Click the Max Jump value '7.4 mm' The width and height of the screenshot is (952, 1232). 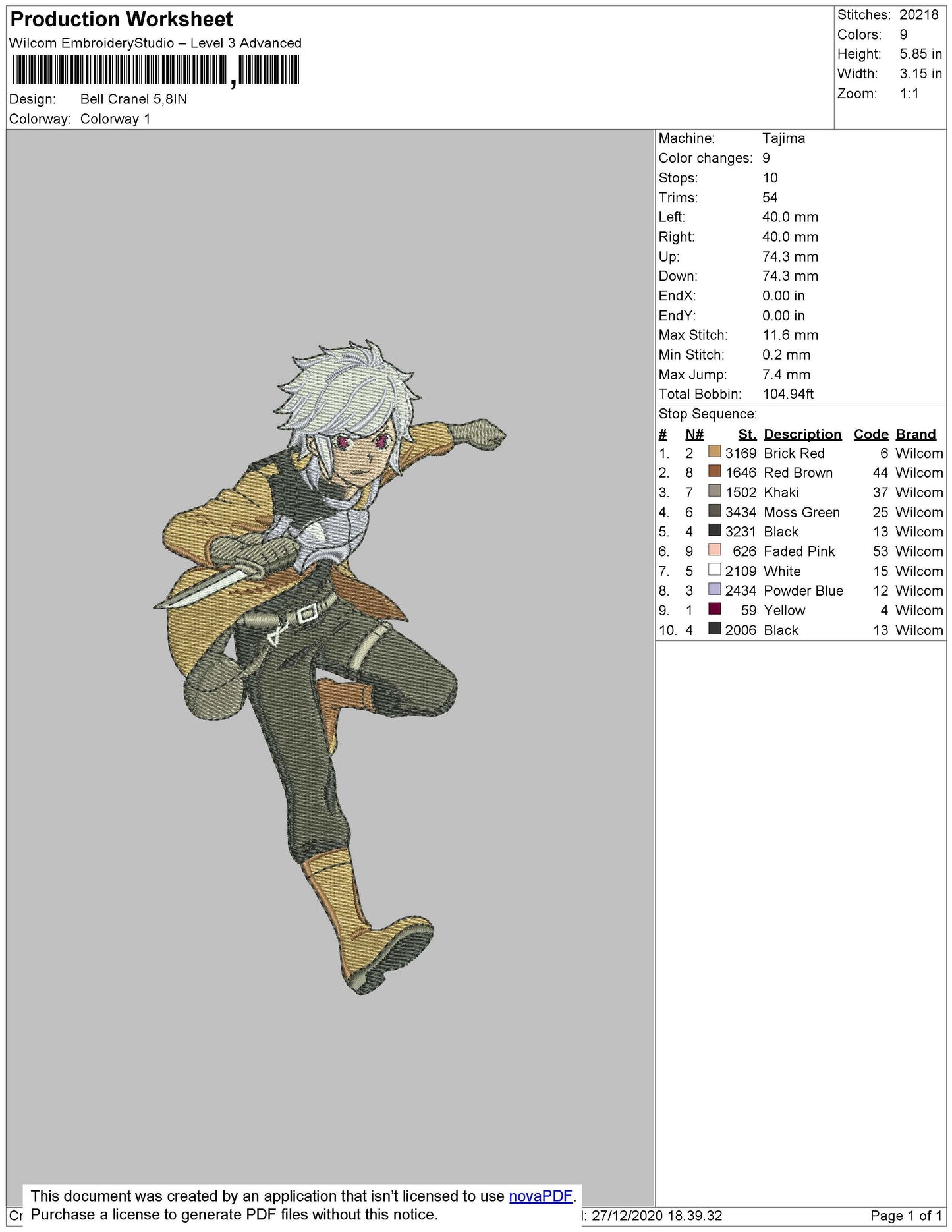[x=786, y=374]
